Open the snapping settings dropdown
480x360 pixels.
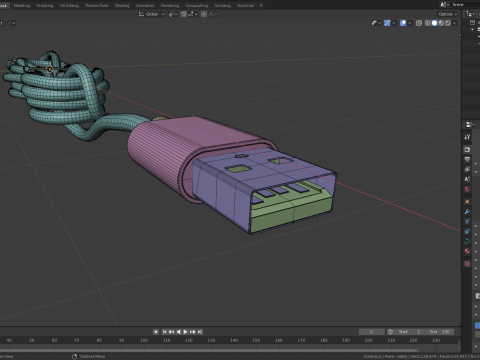click(192, 14)
